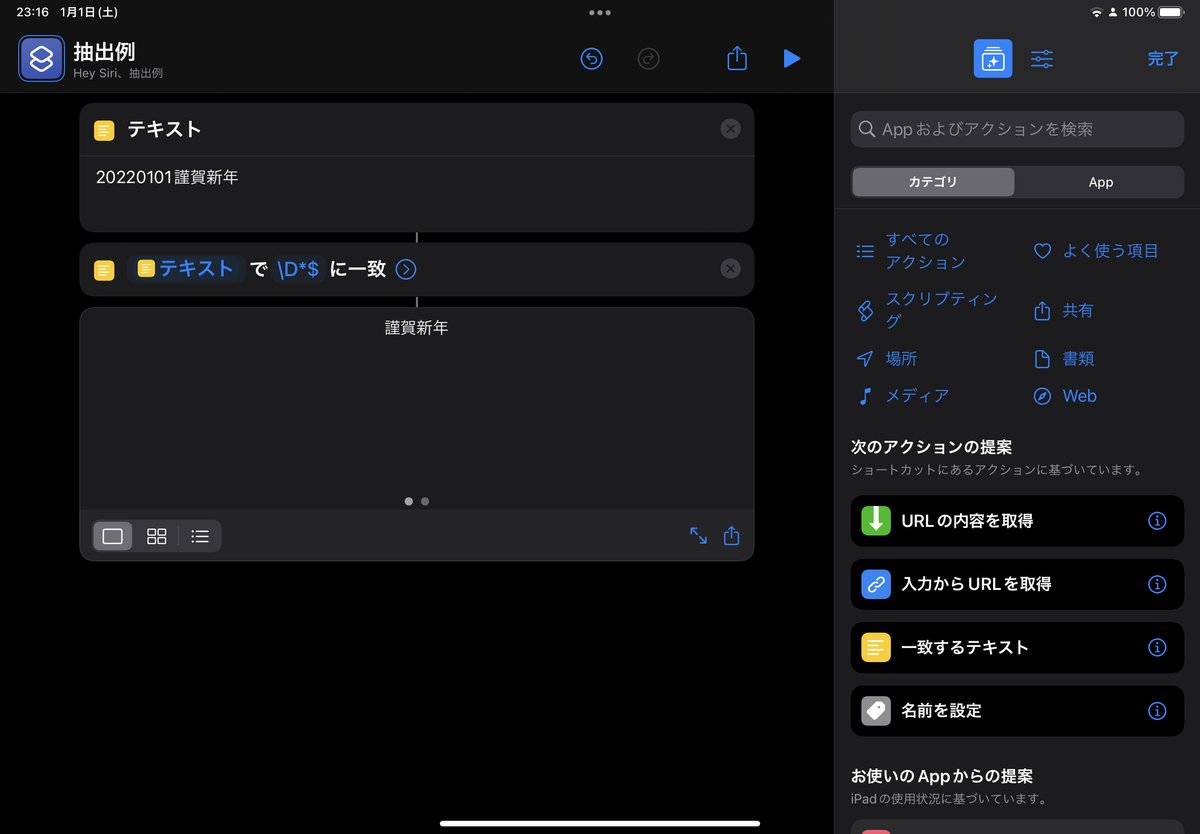This screenshot has width=1200, height=834.
Task: Tap the action search field
Action: pyautogui.click(x=1015, y=128)
